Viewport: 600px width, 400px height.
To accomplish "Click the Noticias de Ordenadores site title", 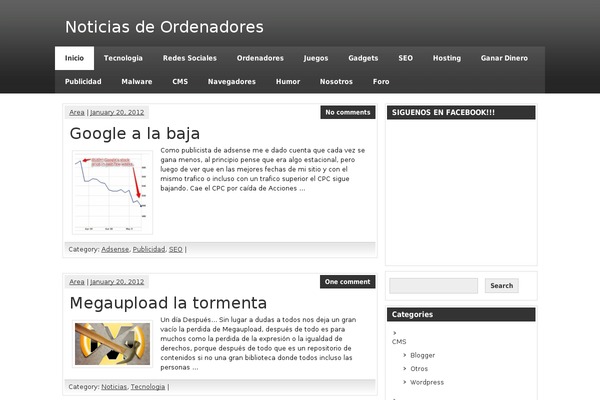I will click(x=164, y=27).
